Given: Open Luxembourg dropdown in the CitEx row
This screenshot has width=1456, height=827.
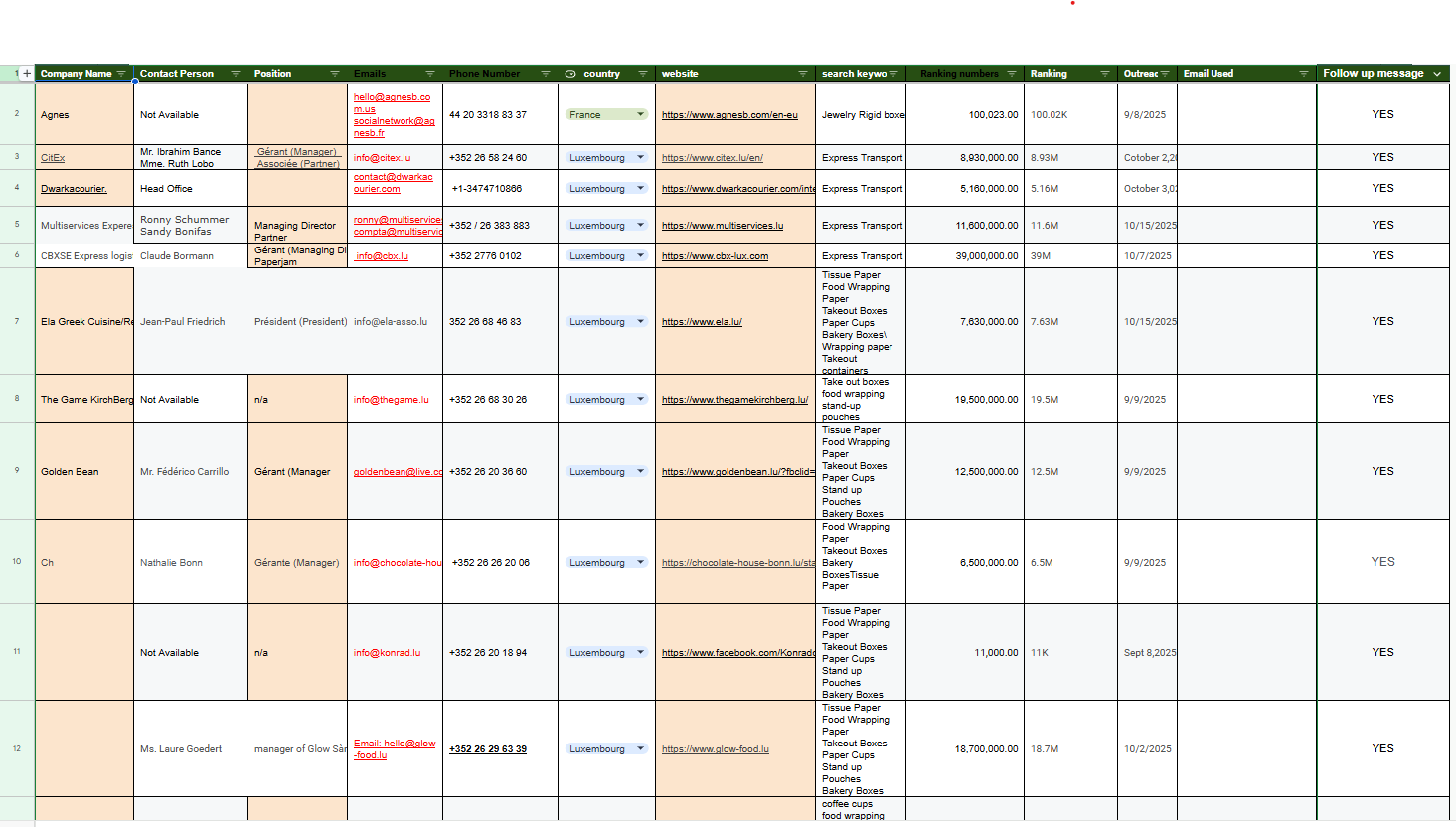Looking at the screenshot, I should [640, 158].
